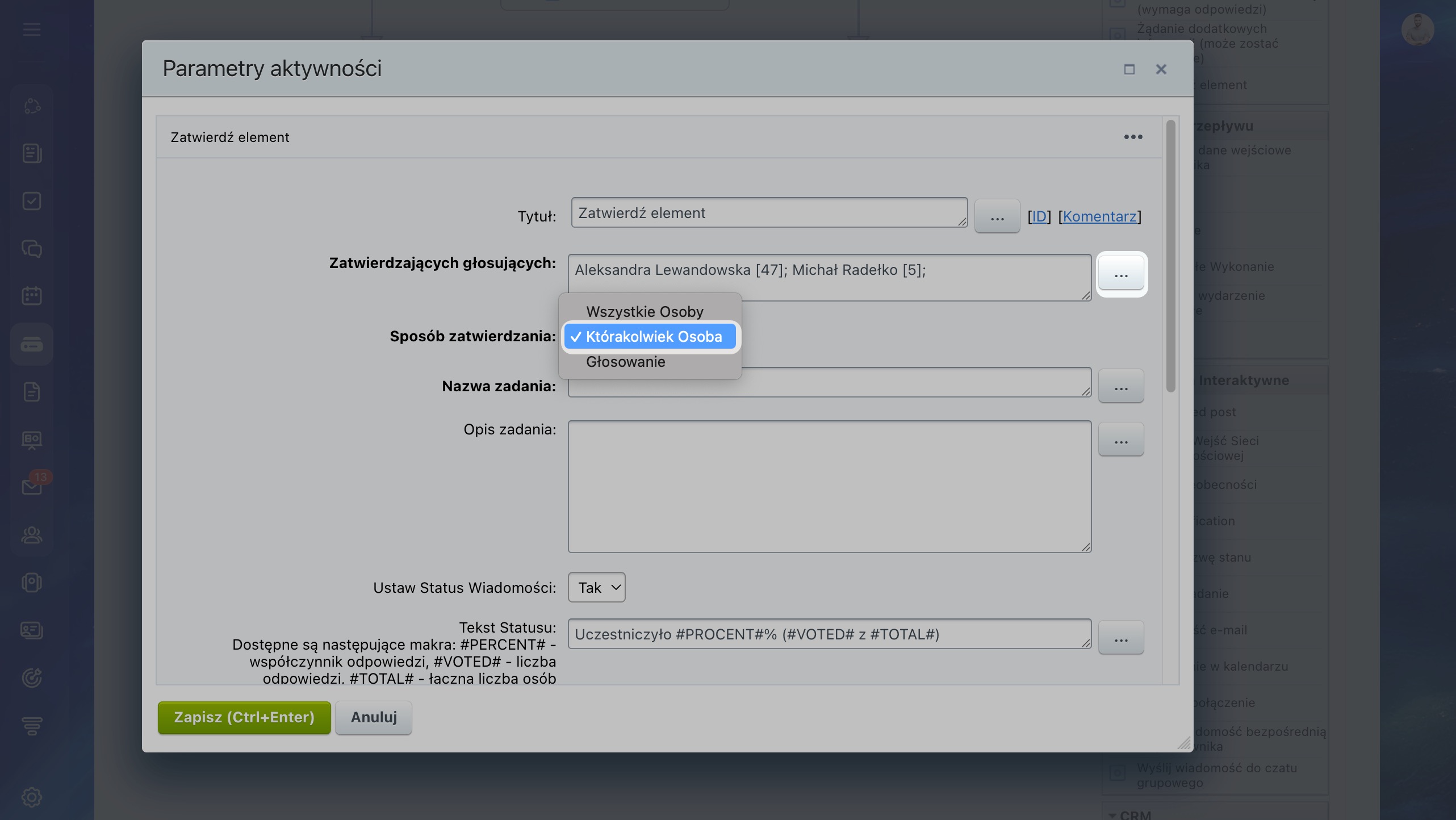This screenshot has height=820, width=1456.
Task: Click the user avatar in top corner
Action: (1417, 30)
